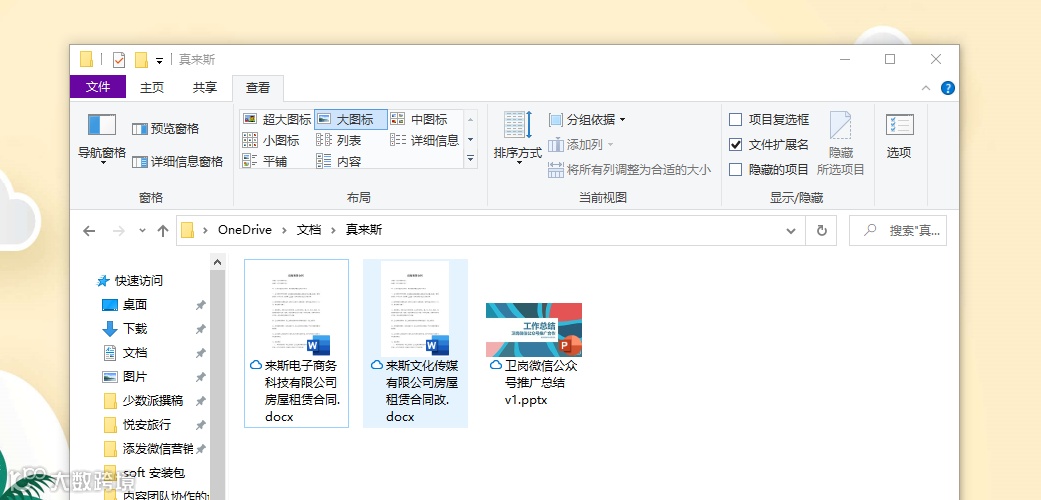The height and width of the screenshot is (500, 1041).
Task: Go forward with the forward arrow
Action: click(119, 230)
